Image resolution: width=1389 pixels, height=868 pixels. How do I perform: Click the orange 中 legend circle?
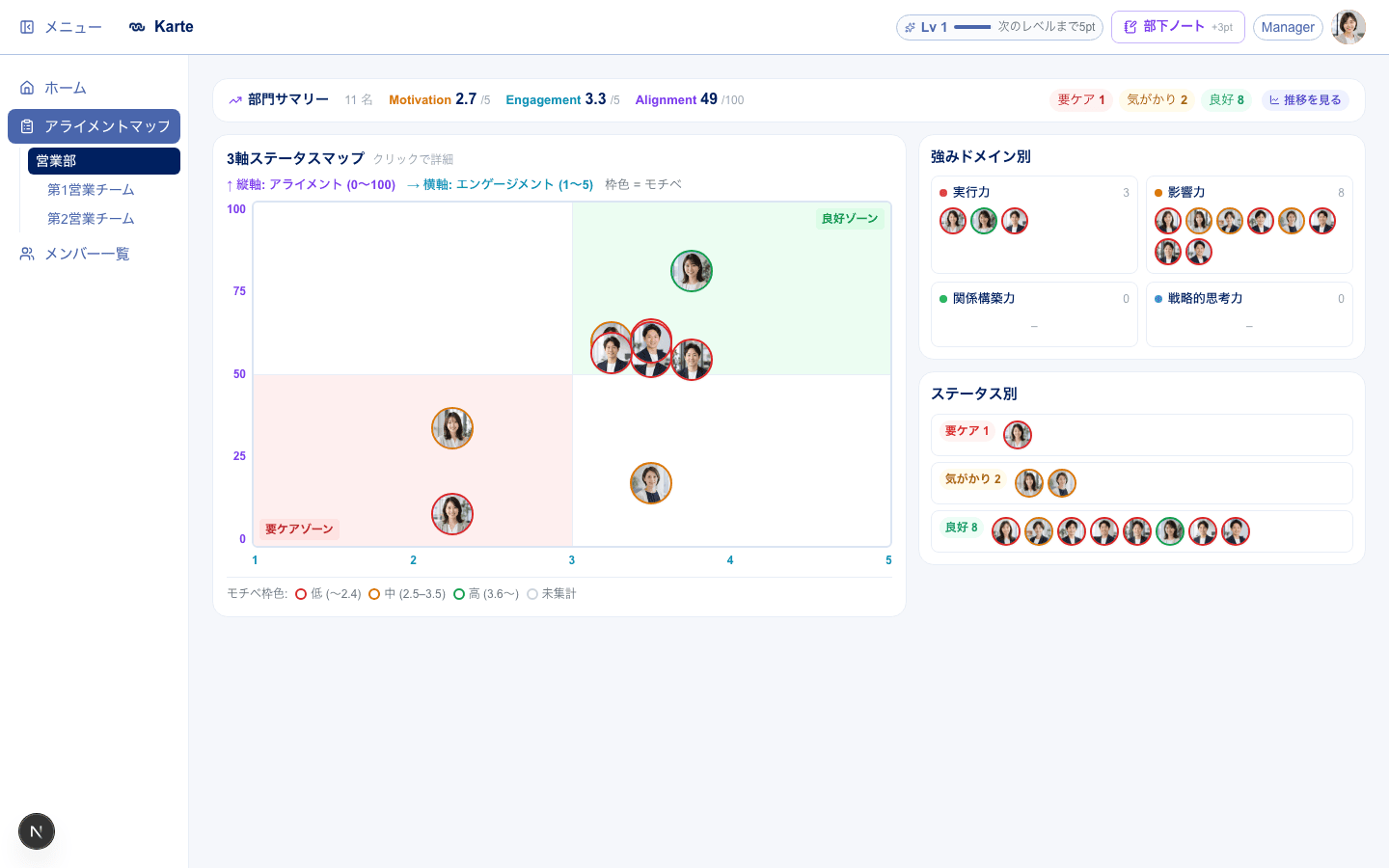pyautogui.click(x=374, y=594)
